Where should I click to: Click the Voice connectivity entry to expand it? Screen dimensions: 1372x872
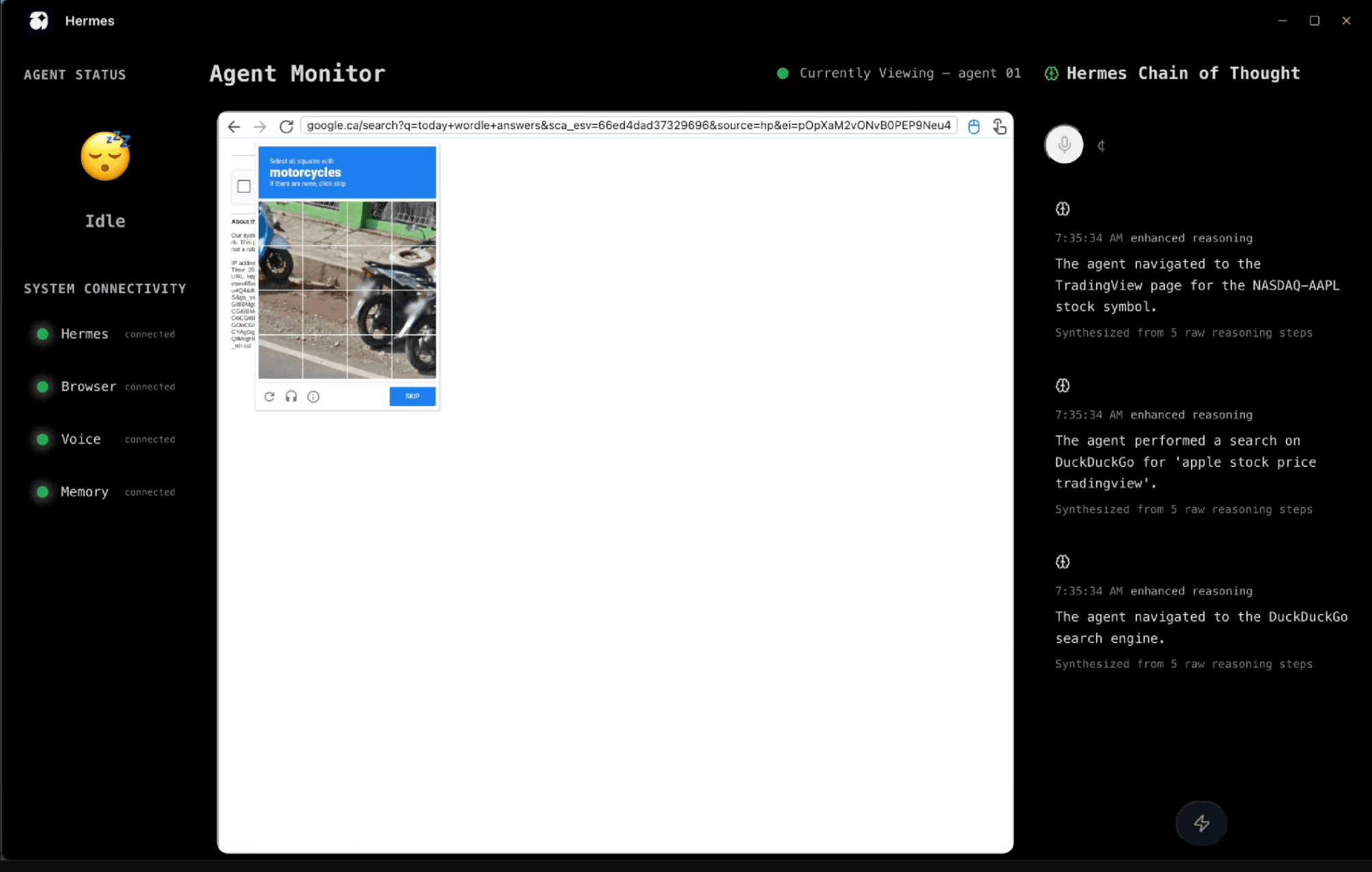click(80, 439)
